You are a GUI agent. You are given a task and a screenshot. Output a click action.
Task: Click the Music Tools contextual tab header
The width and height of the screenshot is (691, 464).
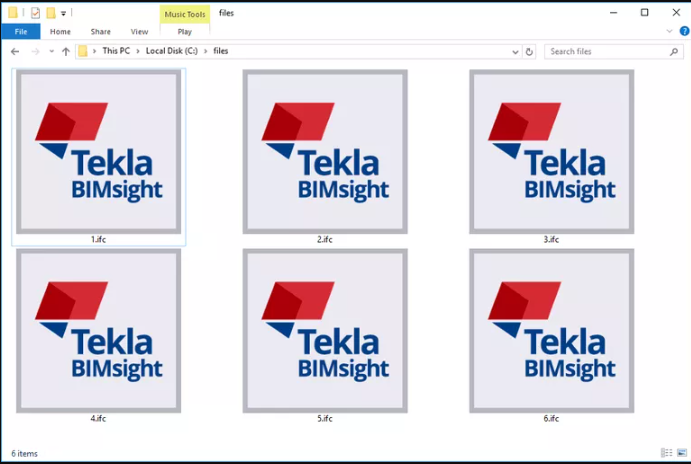185,14
